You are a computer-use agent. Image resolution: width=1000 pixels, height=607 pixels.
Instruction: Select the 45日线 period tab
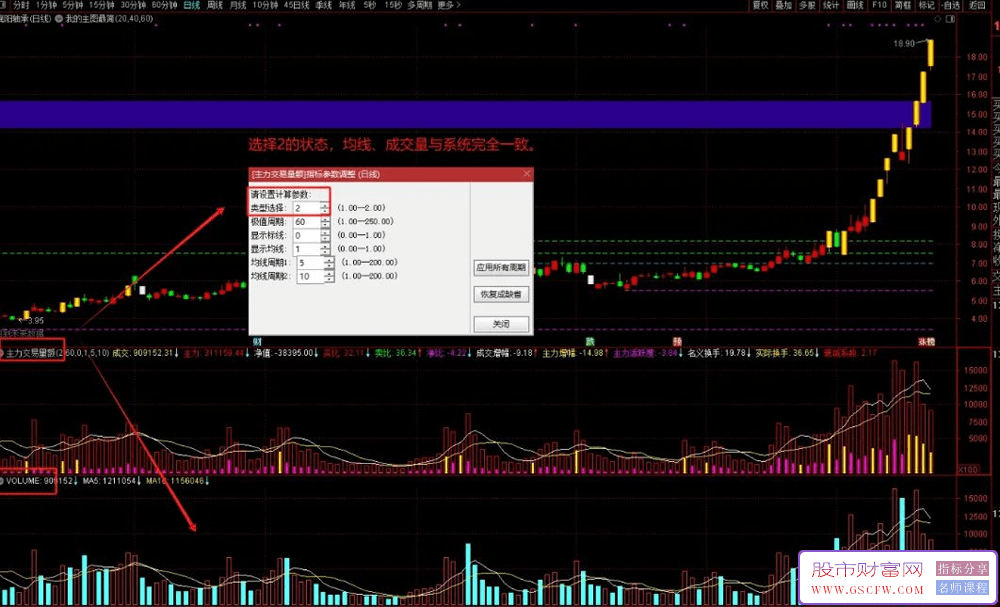297,5
